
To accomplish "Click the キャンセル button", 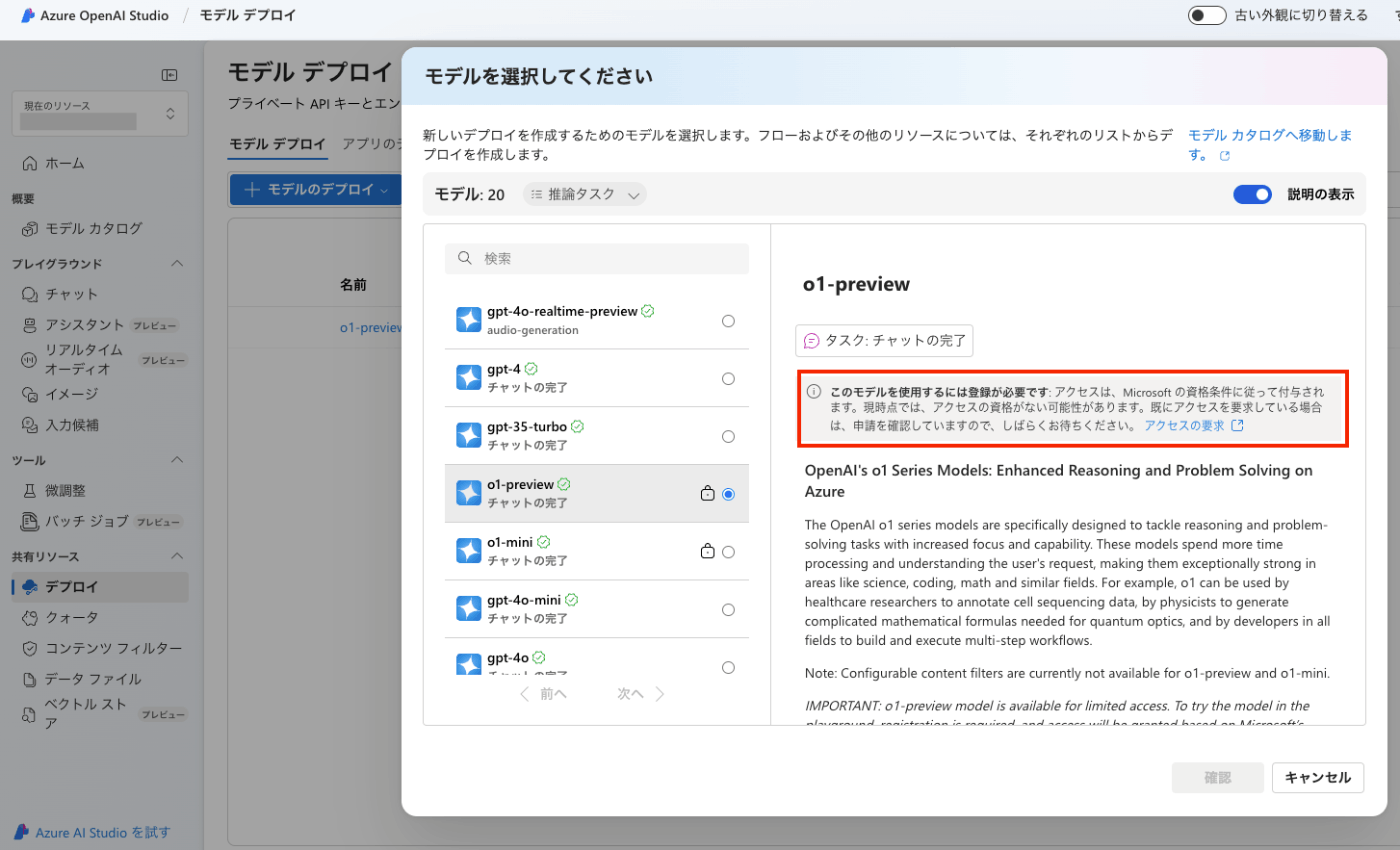I will pos(1318,778).
